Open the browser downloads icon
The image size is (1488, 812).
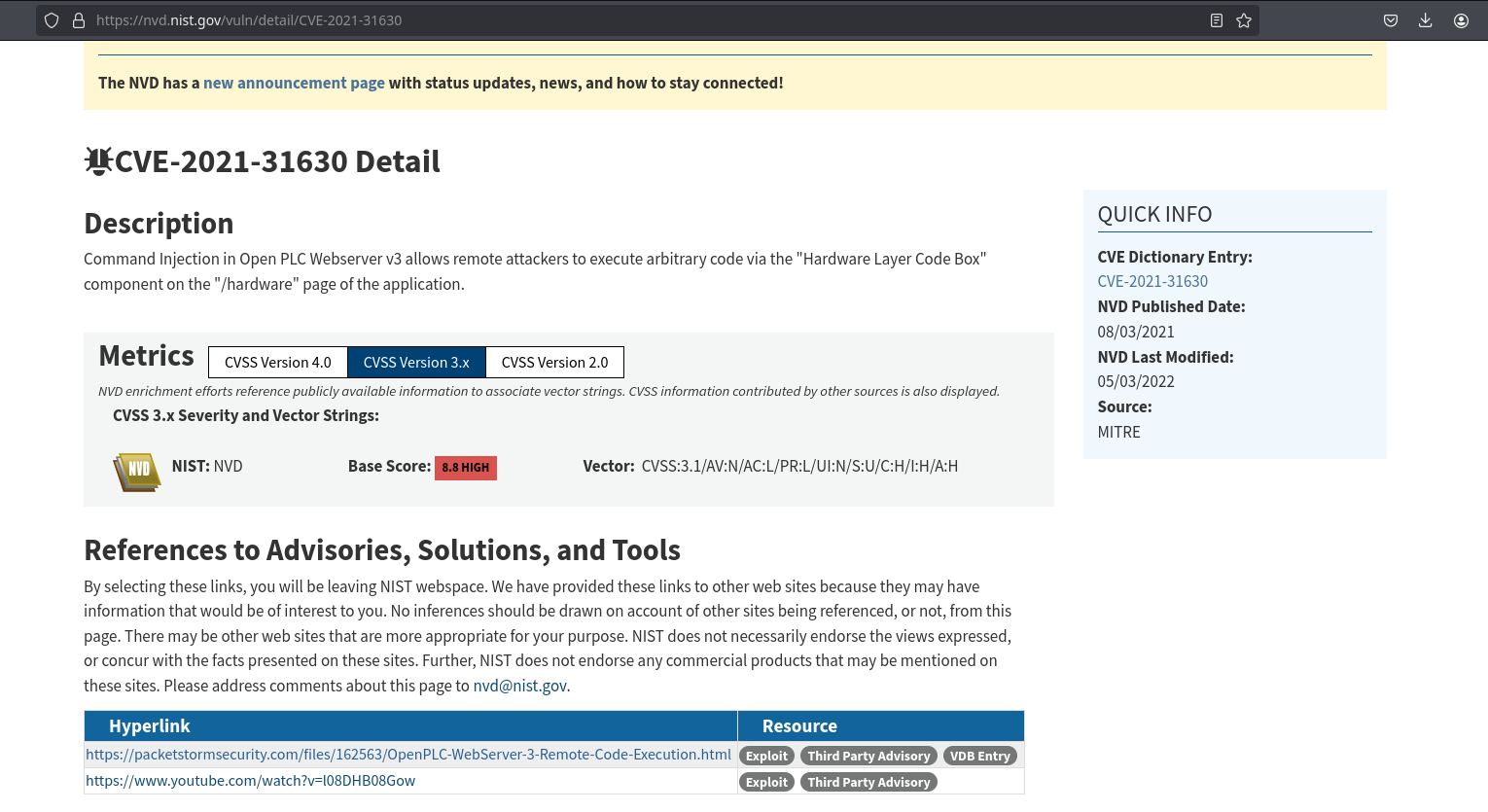[1425, 20]
